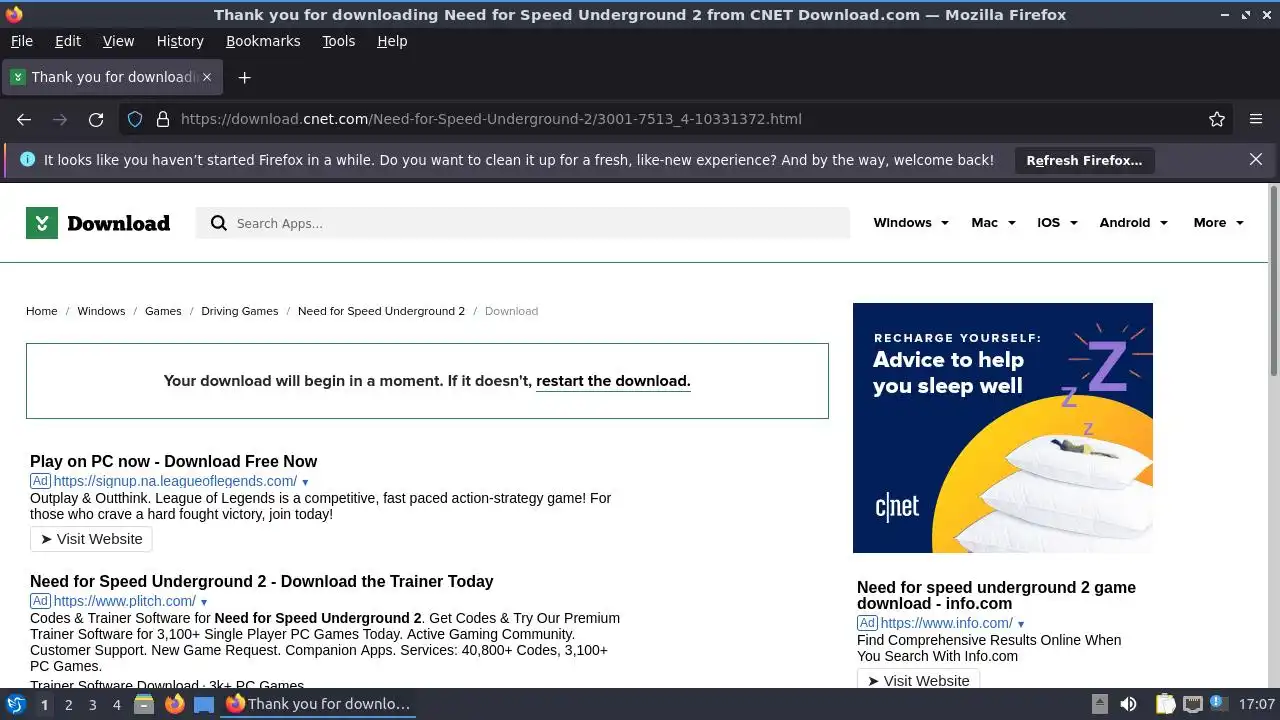Open the file manager icon in the taskbar

tap(144, 704)
